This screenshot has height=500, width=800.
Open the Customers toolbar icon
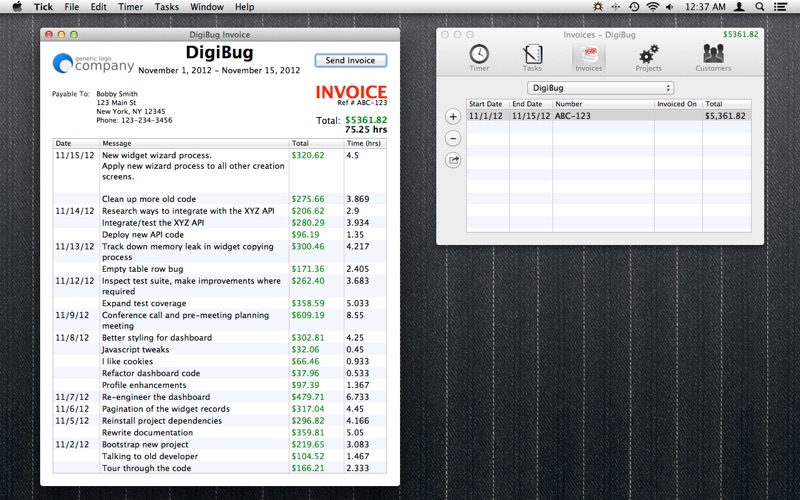click(713, 58)
